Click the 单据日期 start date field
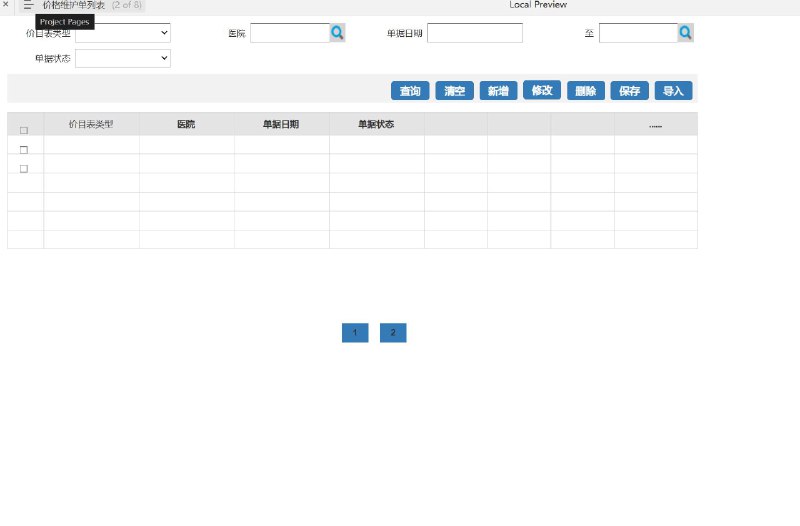Screen dimensions: 800x526 click(x=474, y=33)
